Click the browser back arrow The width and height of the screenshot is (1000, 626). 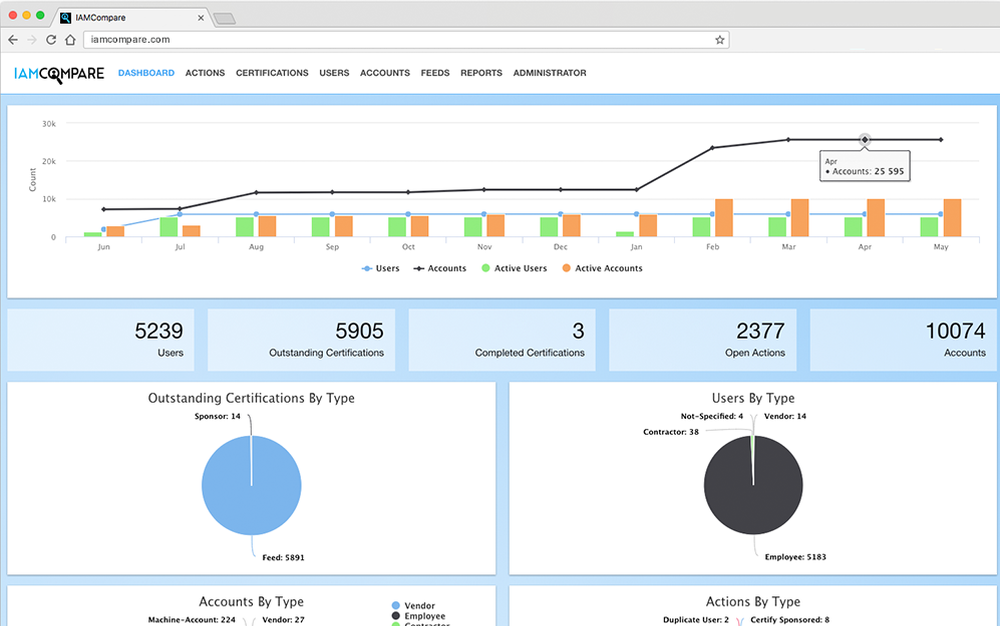coord(13,40)
